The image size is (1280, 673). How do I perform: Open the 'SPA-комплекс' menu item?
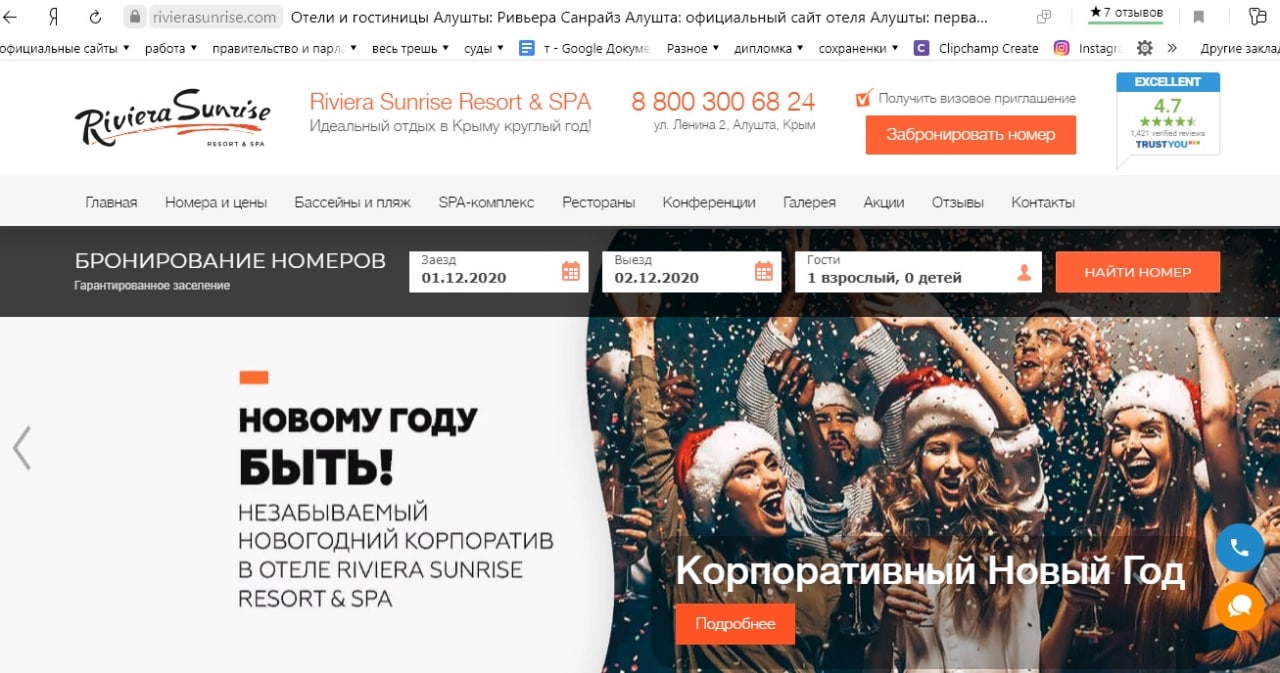(486, 202)
